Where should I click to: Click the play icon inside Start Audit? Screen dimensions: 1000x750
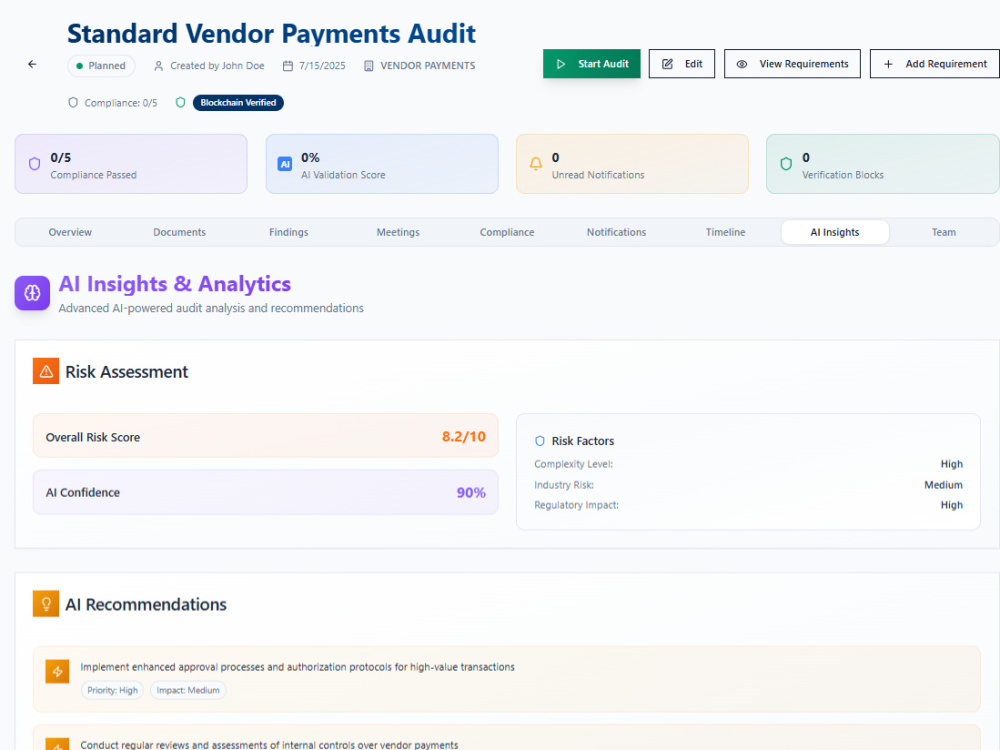[561, 64]
